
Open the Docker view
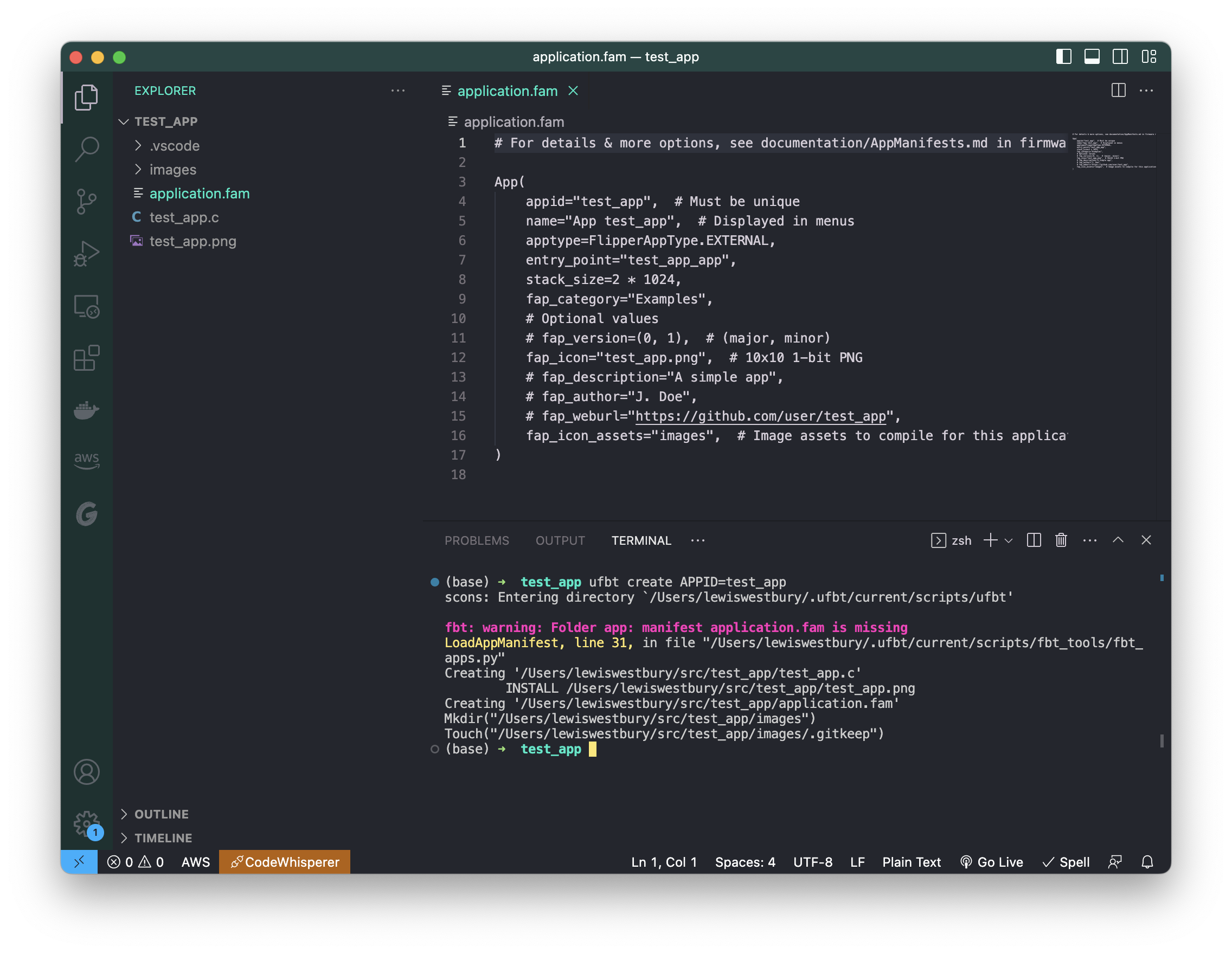pyautogui.click(x=86, y=410)
